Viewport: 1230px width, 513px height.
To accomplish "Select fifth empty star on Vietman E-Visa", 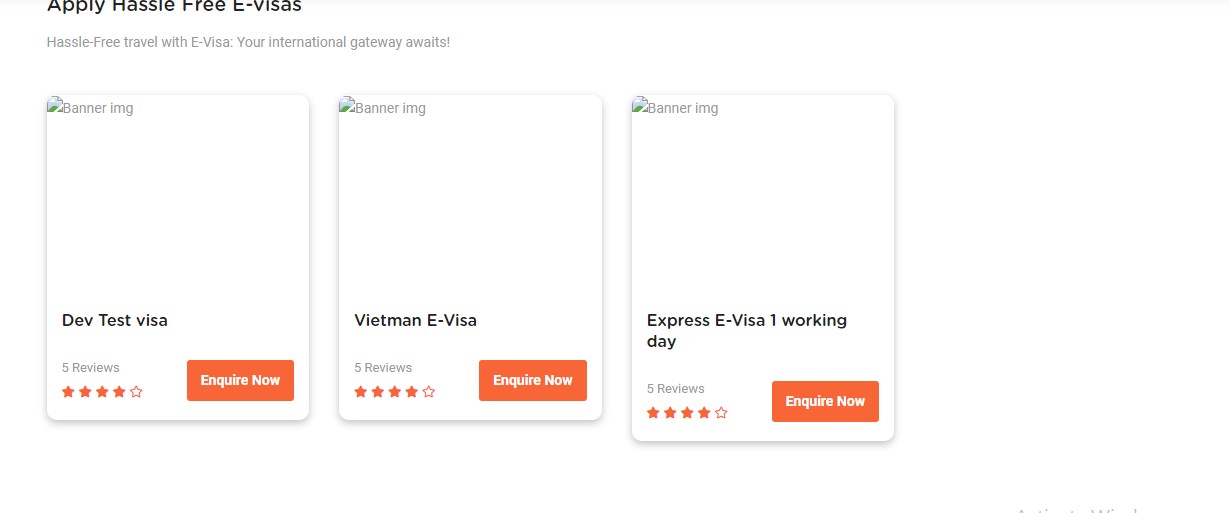I will coord(429,392).
